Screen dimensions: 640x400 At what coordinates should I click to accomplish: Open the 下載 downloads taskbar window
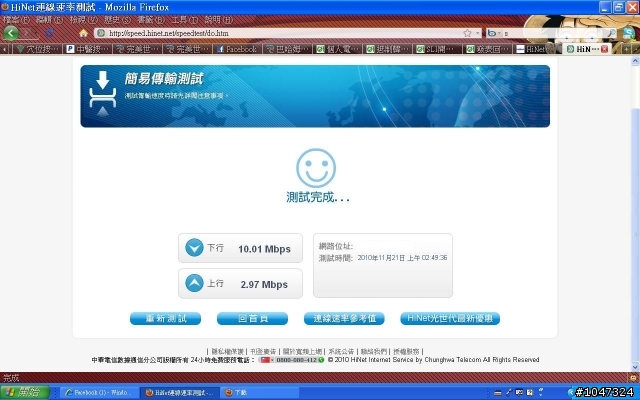tap(260, 393)
